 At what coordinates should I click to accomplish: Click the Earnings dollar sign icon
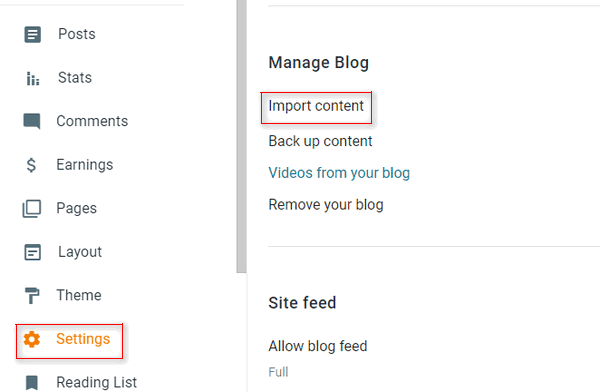[x=31, y=165]
